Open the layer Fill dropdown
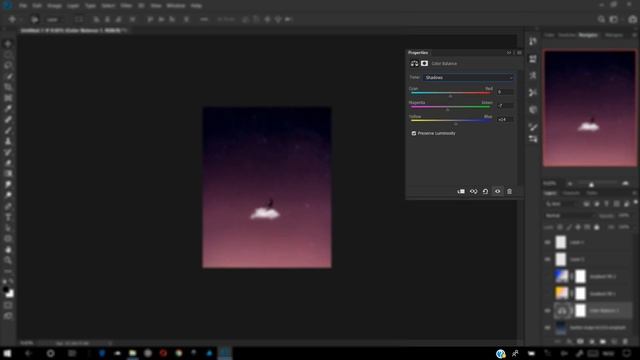Screen dimensions: 640x360 624,227
